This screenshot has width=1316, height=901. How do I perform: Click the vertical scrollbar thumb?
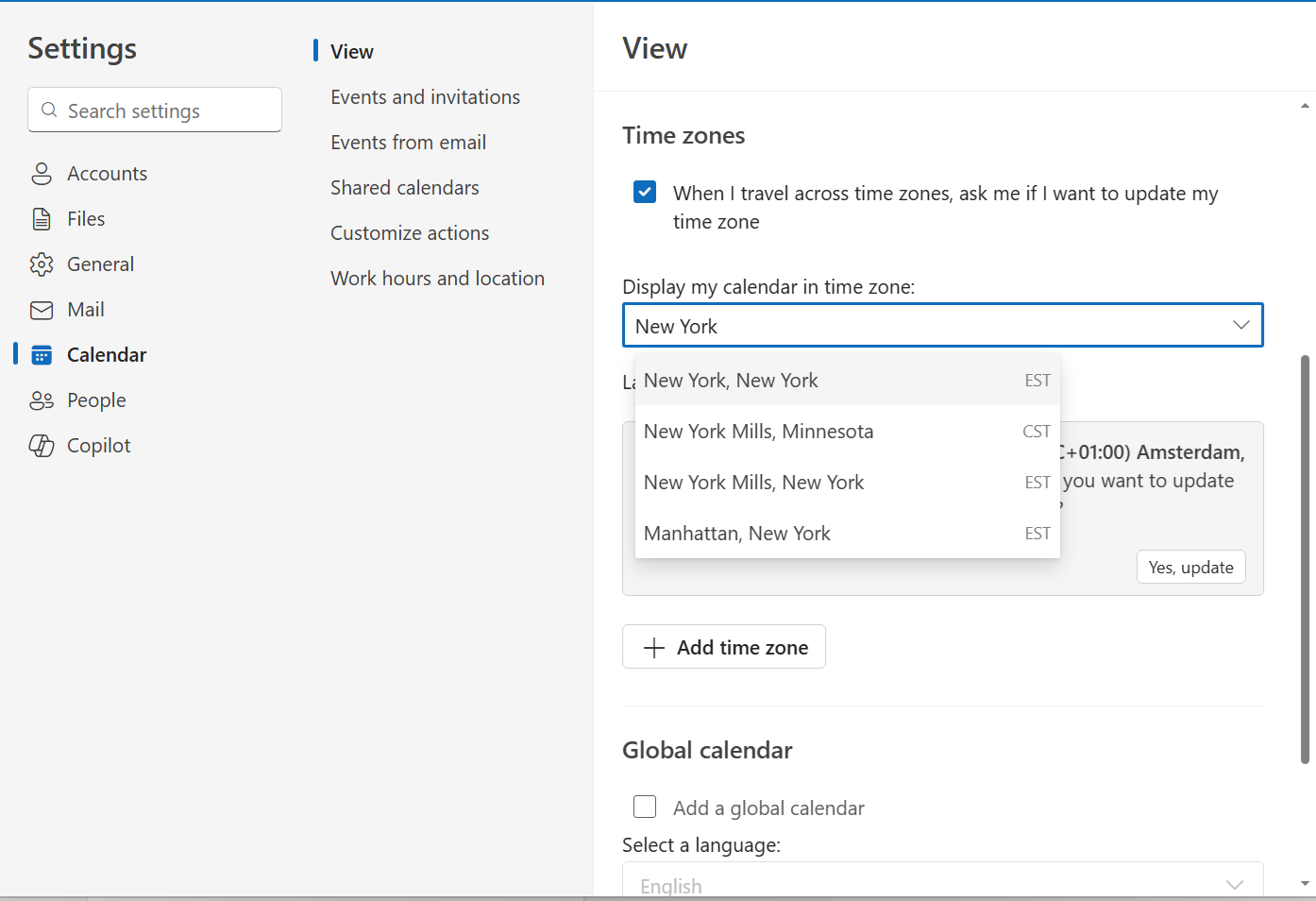[1305, 559]
